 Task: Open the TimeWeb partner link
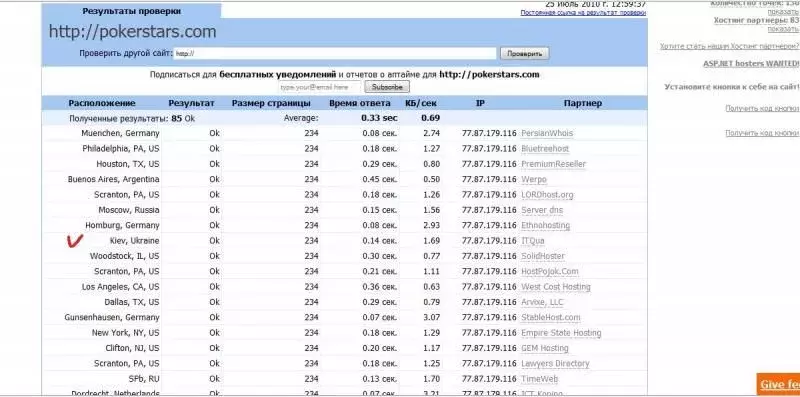coord(539,379)
